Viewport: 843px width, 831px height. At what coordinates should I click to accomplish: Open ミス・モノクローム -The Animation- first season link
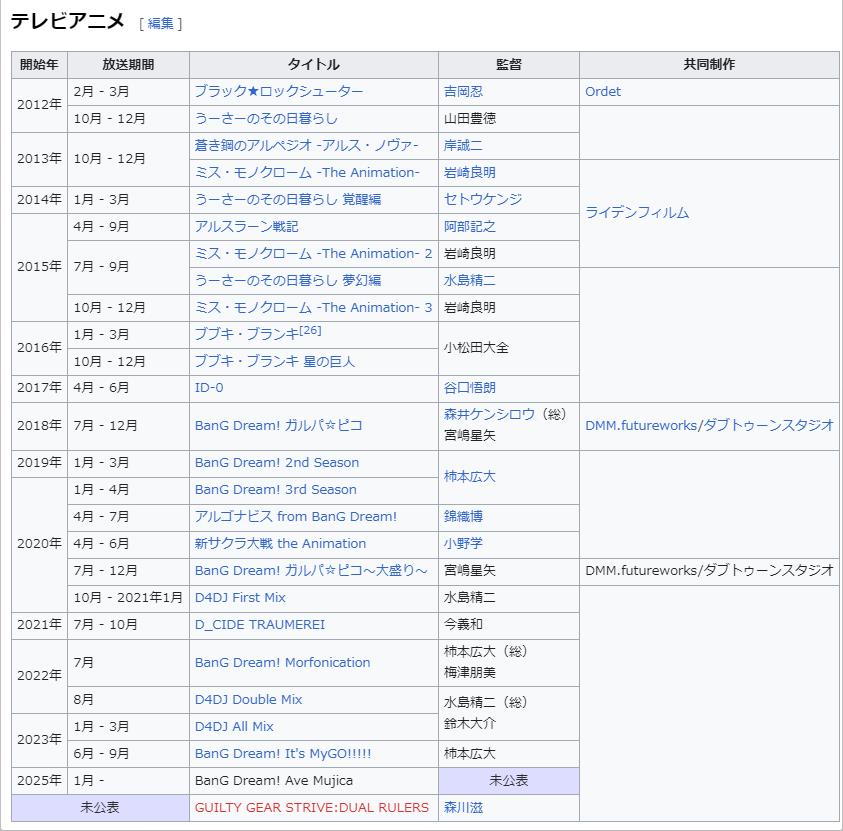306,173
